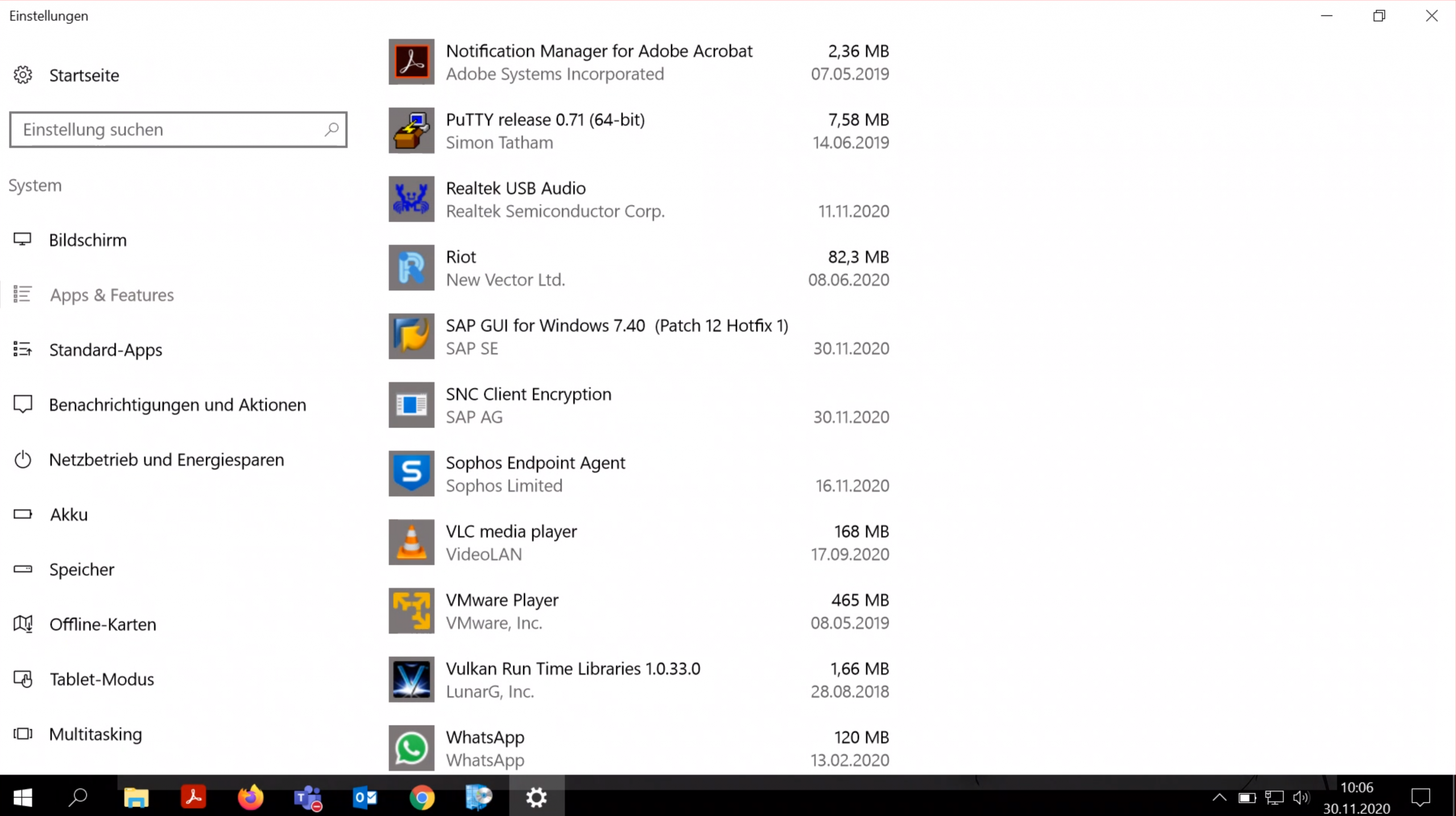Select the Realtek USB Audio entry

point(639,199)
